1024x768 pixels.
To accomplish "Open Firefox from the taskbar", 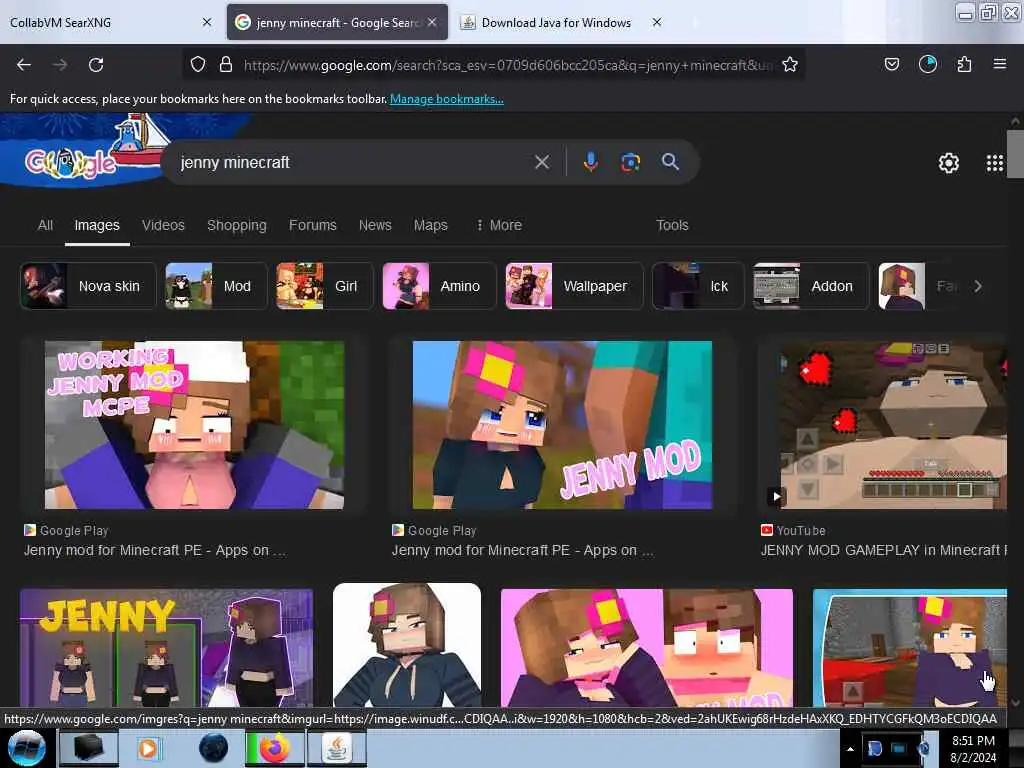I will pyautogui.click(x=275, y=748).
